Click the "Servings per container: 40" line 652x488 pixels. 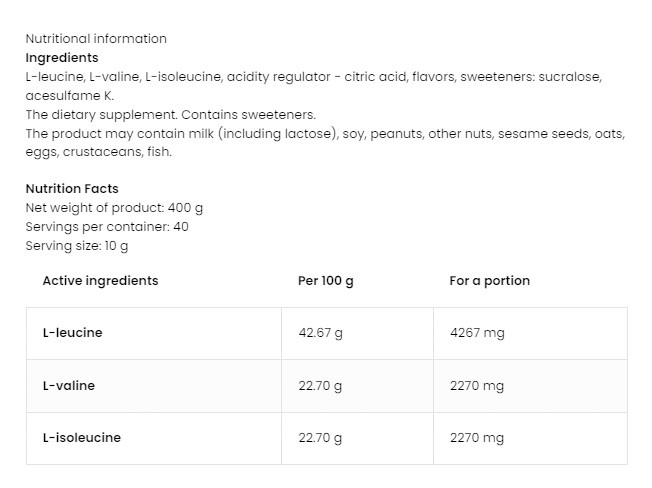click(x=107, y=226)
